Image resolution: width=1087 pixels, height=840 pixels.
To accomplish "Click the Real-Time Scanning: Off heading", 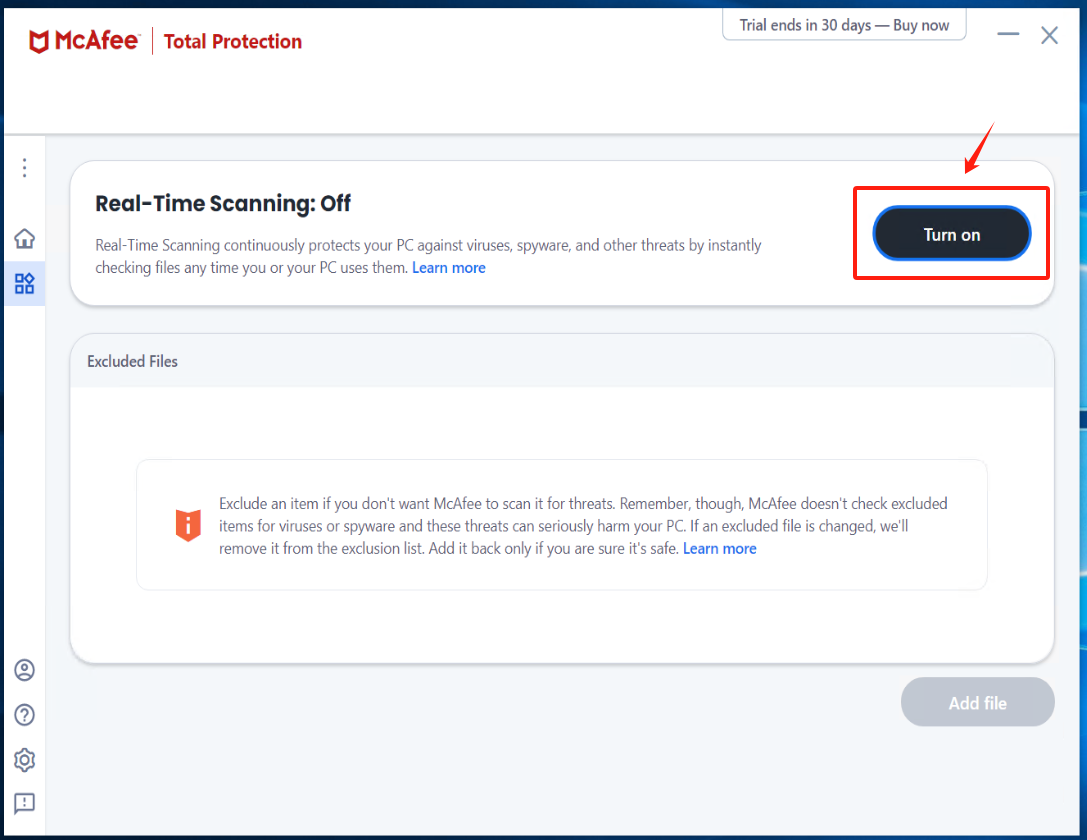I will point(223,203).
